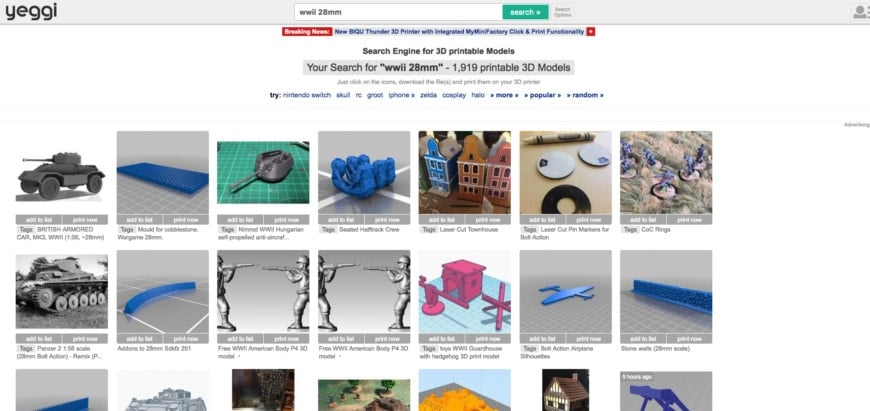Screen dimensions: 870x411
Task: Open the Bolt Action Airplane Silhouettes thumbnail
Action: click(565, 292)
